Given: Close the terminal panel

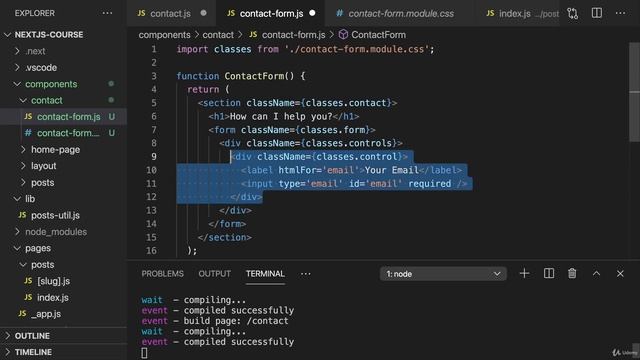Looking at the screenshot, I should (x=620, y=273).
